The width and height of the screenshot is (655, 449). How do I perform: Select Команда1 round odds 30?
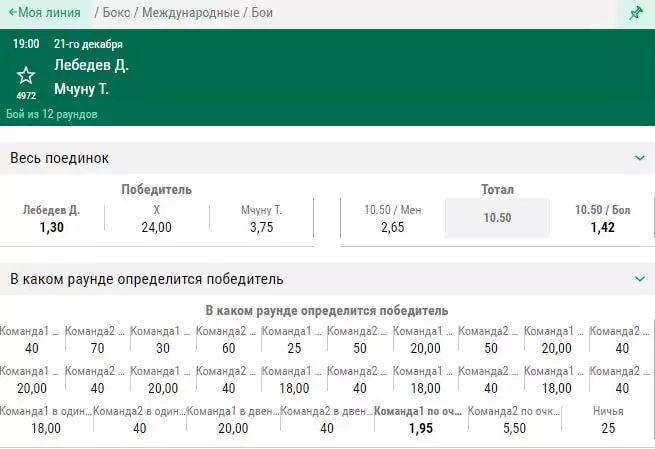pos(163,340)
